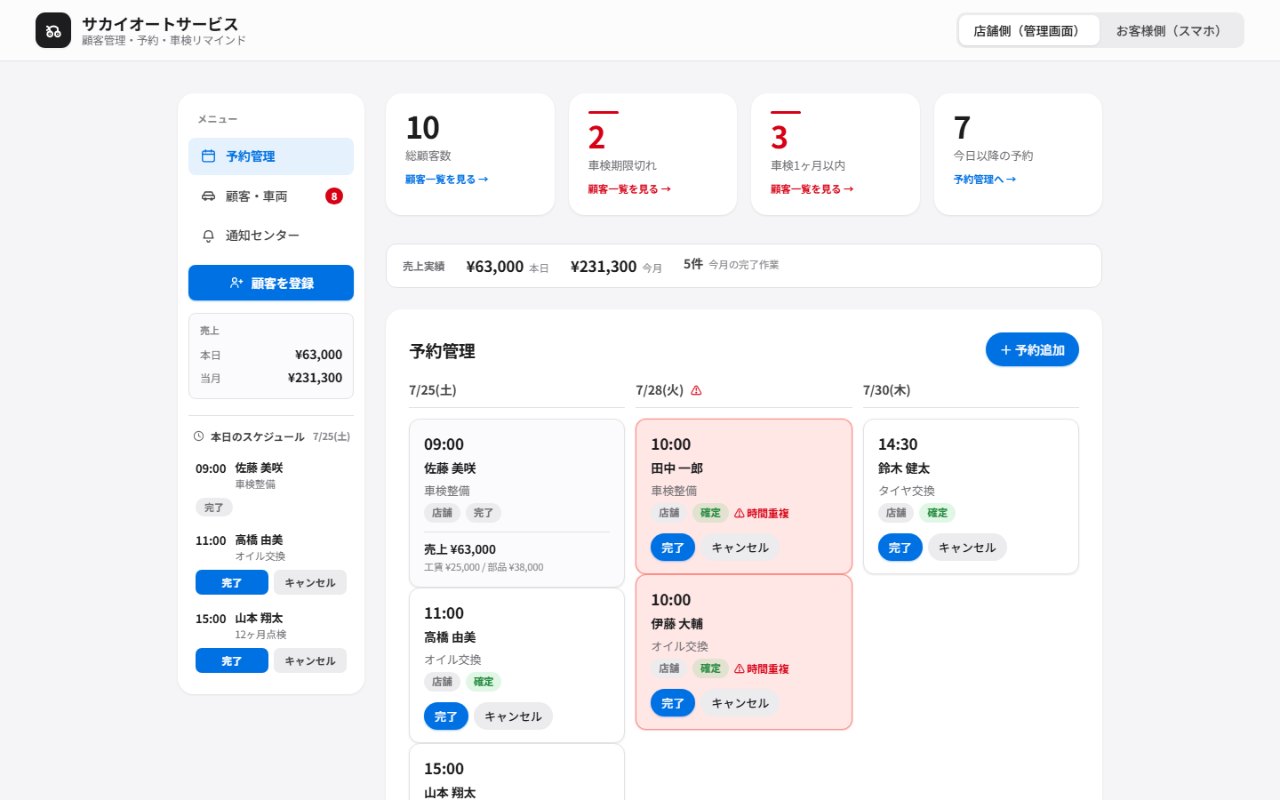Cancel 高橋 由美 in sidebar schedule

[x=310, y=582]
